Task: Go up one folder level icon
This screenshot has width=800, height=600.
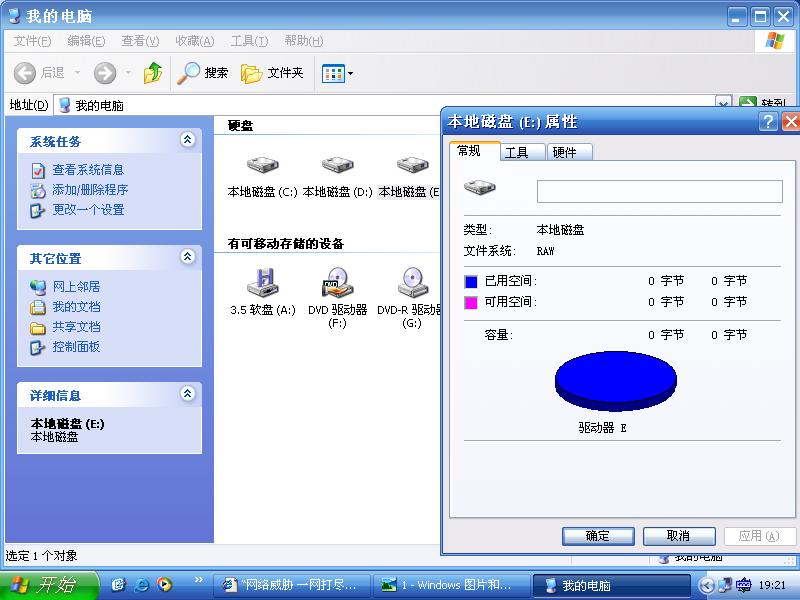Action: click(153, 73)
